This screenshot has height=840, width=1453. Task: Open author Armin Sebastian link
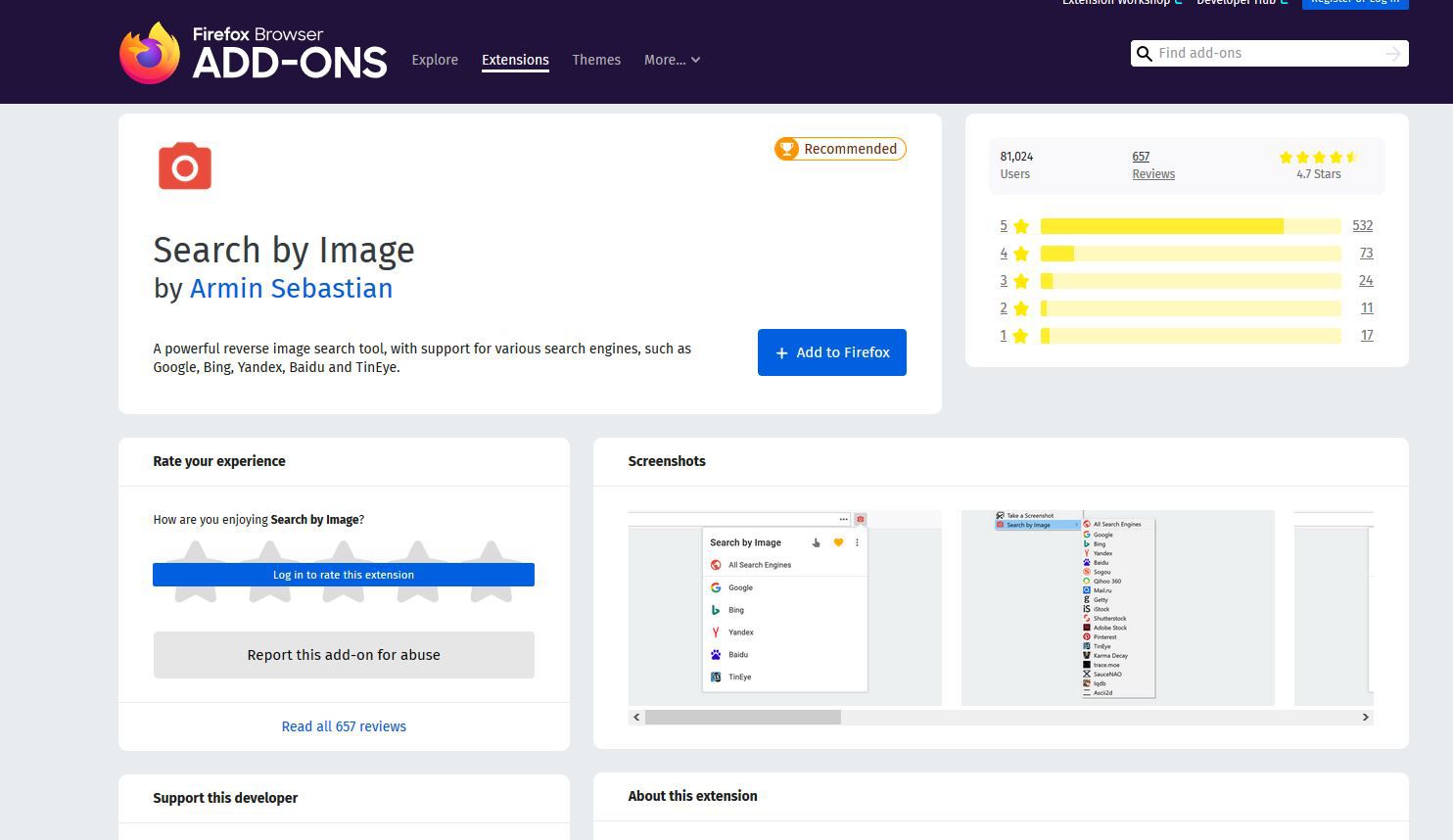[x=291, y=289]
